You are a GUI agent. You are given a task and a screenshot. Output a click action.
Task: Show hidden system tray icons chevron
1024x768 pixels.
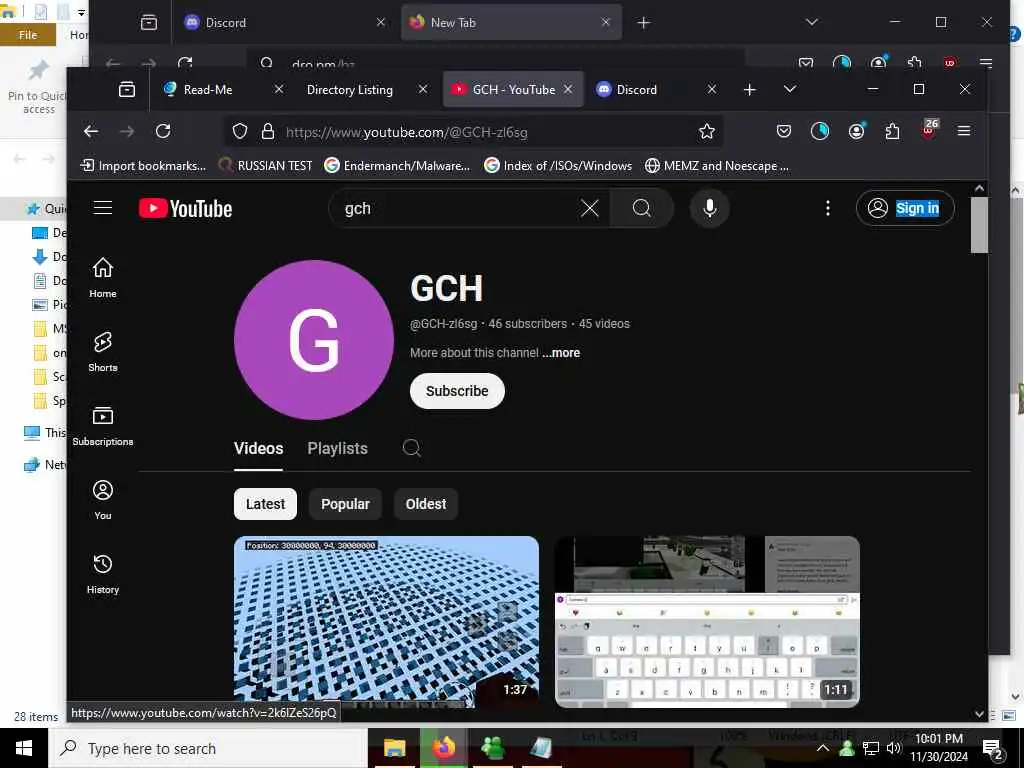click(823, 748)
